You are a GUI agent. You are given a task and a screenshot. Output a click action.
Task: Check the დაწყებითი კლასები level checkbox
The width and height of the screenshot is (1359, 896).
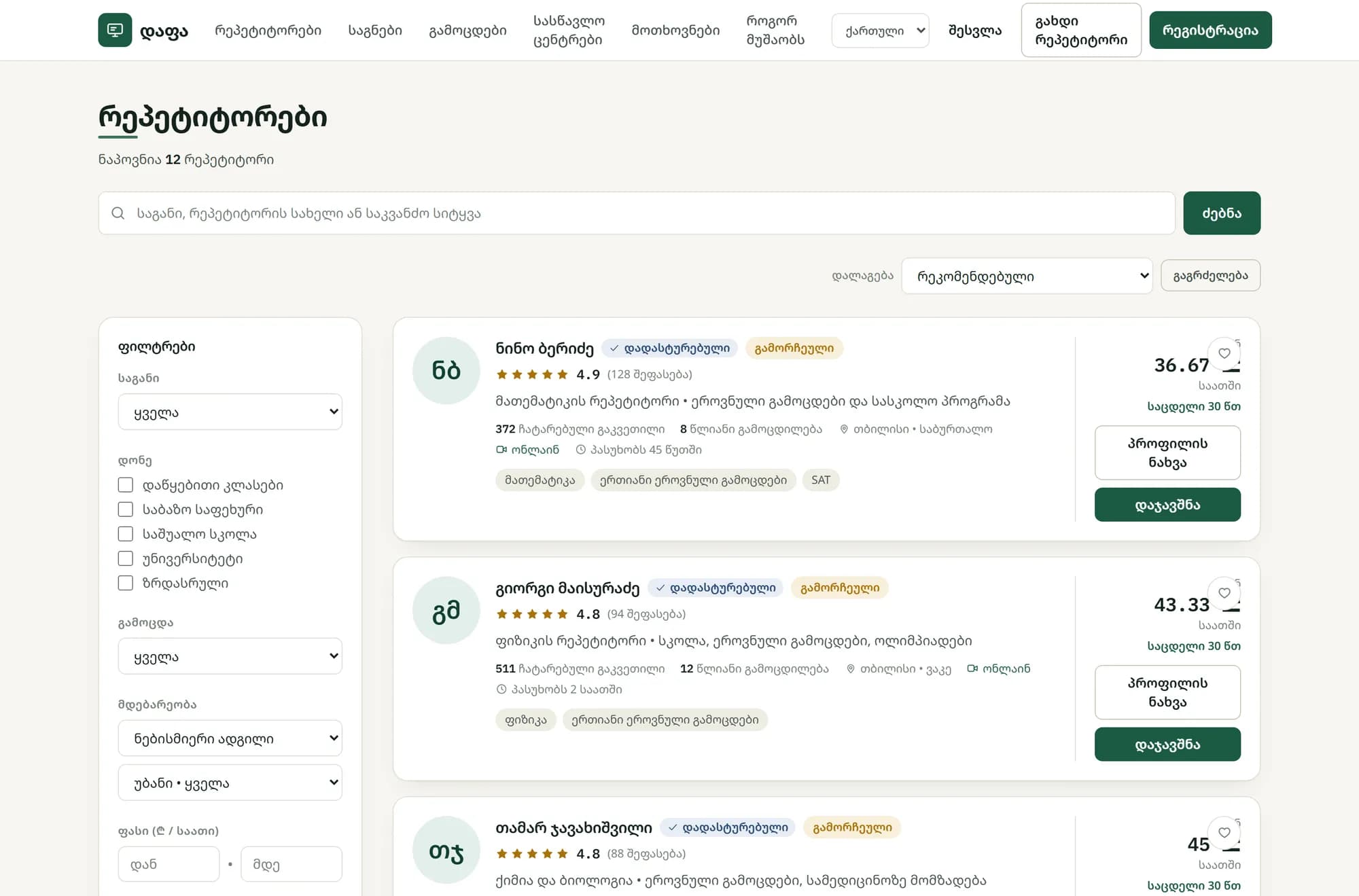point(126,485)
